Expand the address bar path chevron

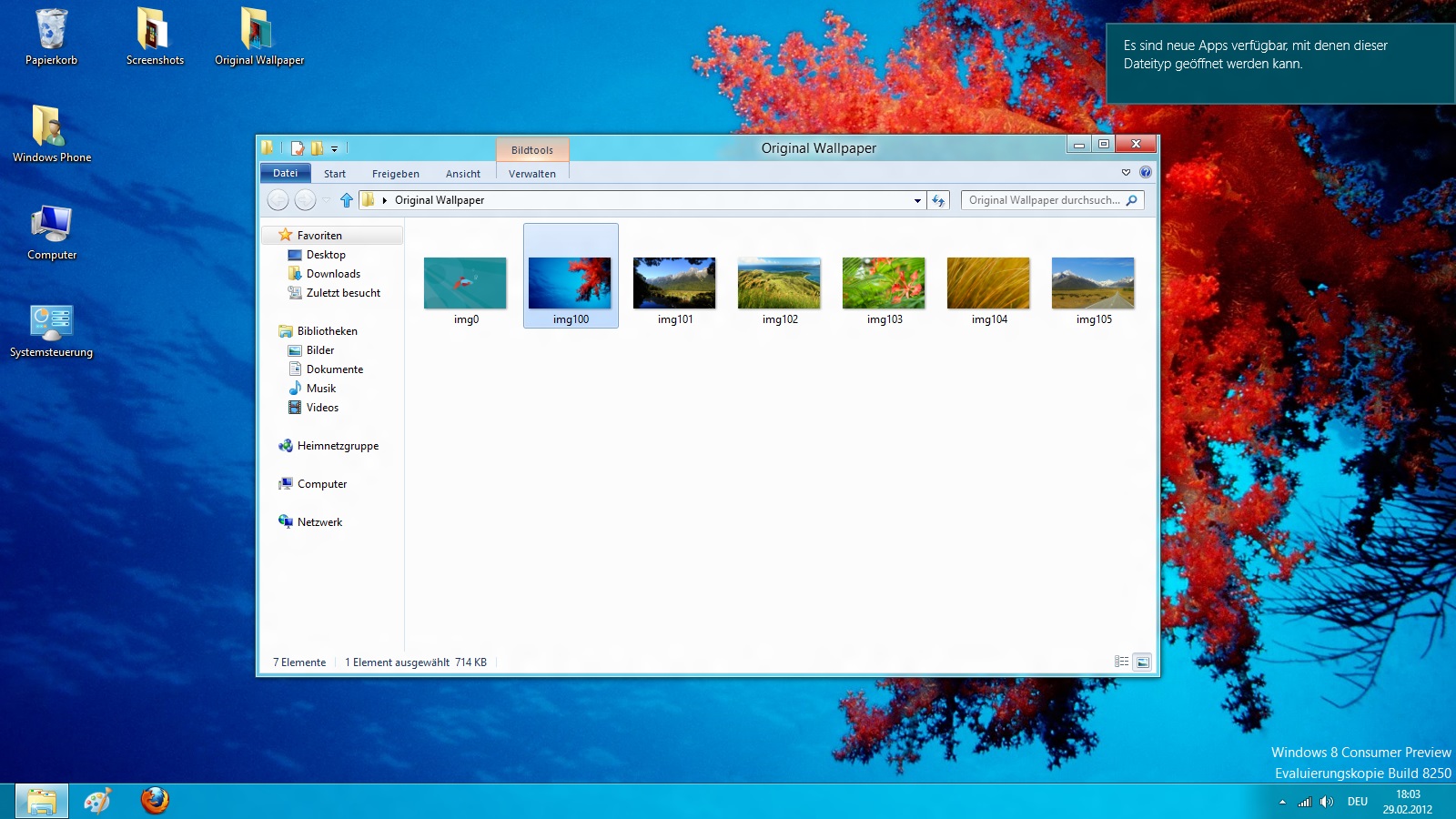pos(385,200)
